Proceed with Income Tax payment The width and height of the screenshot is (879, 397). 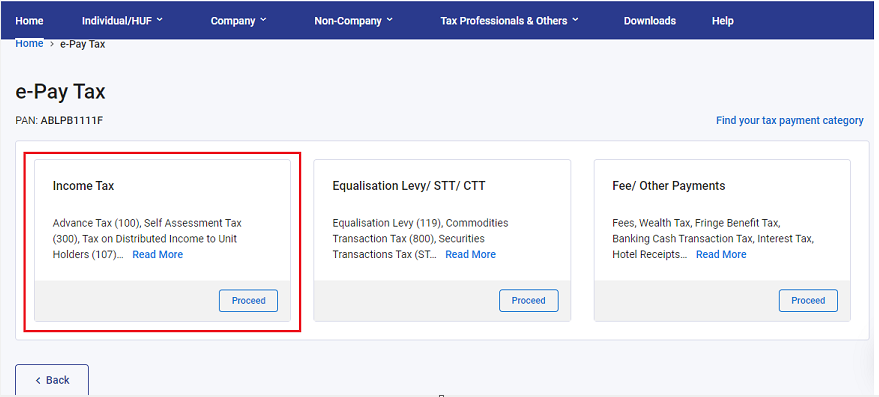248,301
